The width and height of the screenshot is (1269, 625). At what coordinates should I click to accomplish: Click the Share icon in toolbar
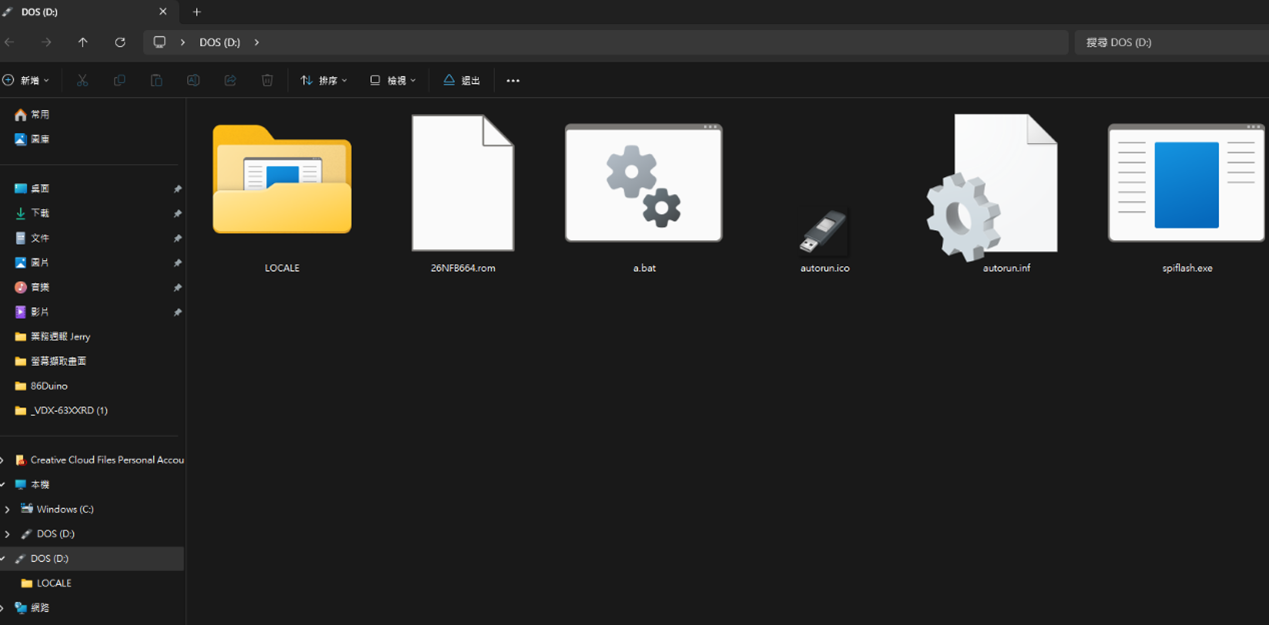coord(230,80)
